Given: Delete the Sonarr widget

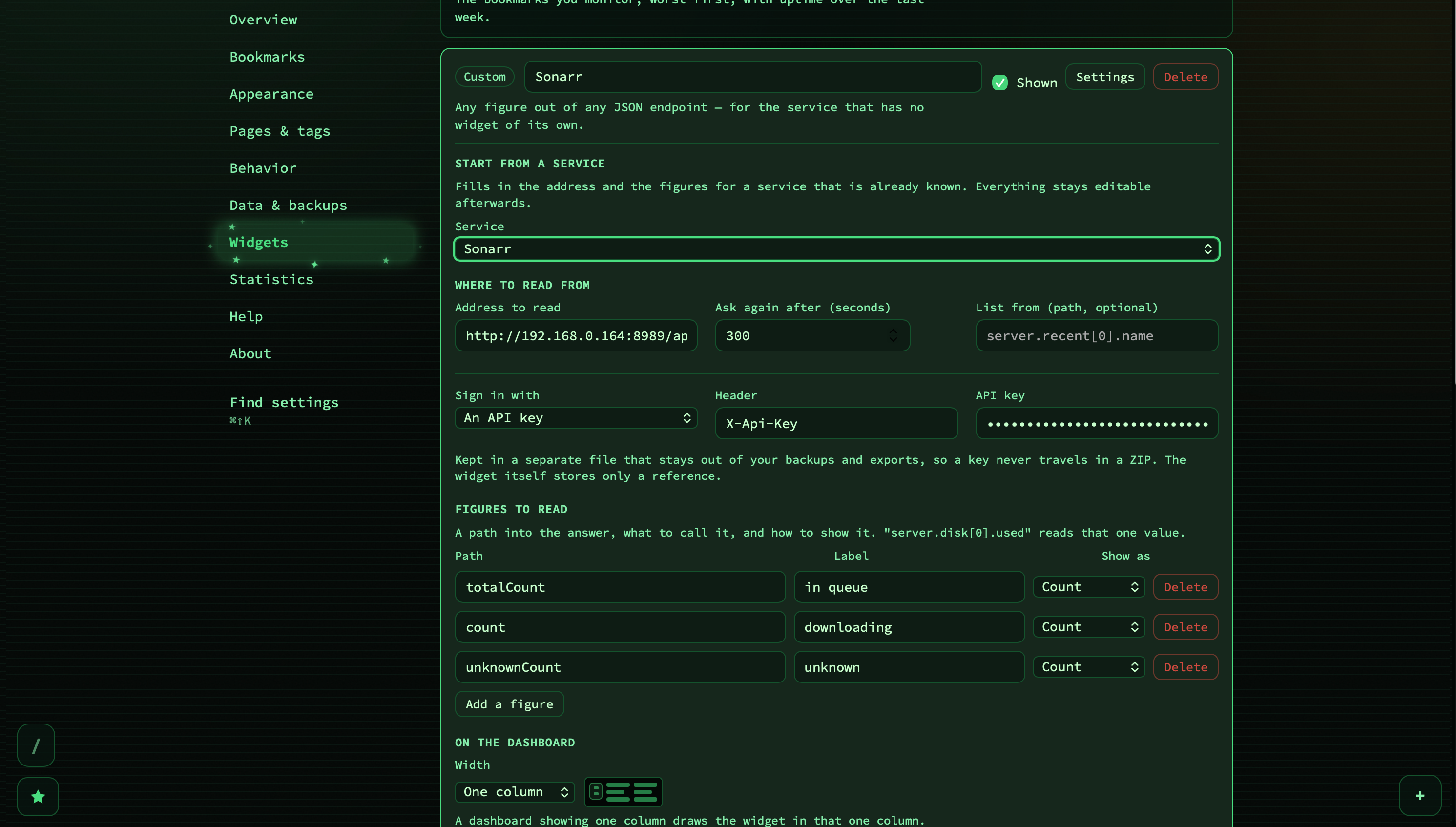Looking at the screenshot, I should click(1185, 77).
